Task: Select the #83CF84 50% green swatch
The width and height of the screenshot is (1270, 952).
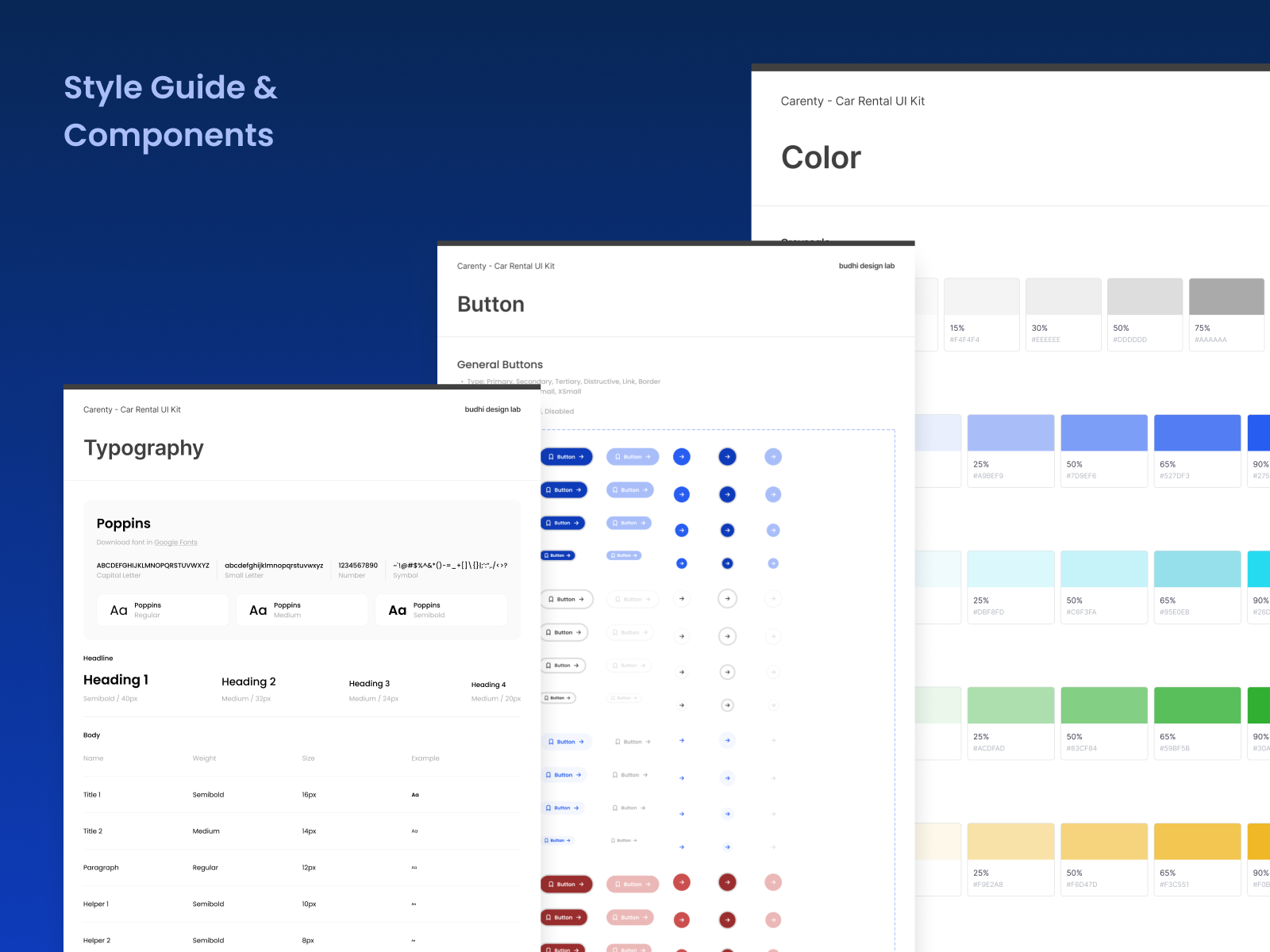Action: click(1104, 724)
